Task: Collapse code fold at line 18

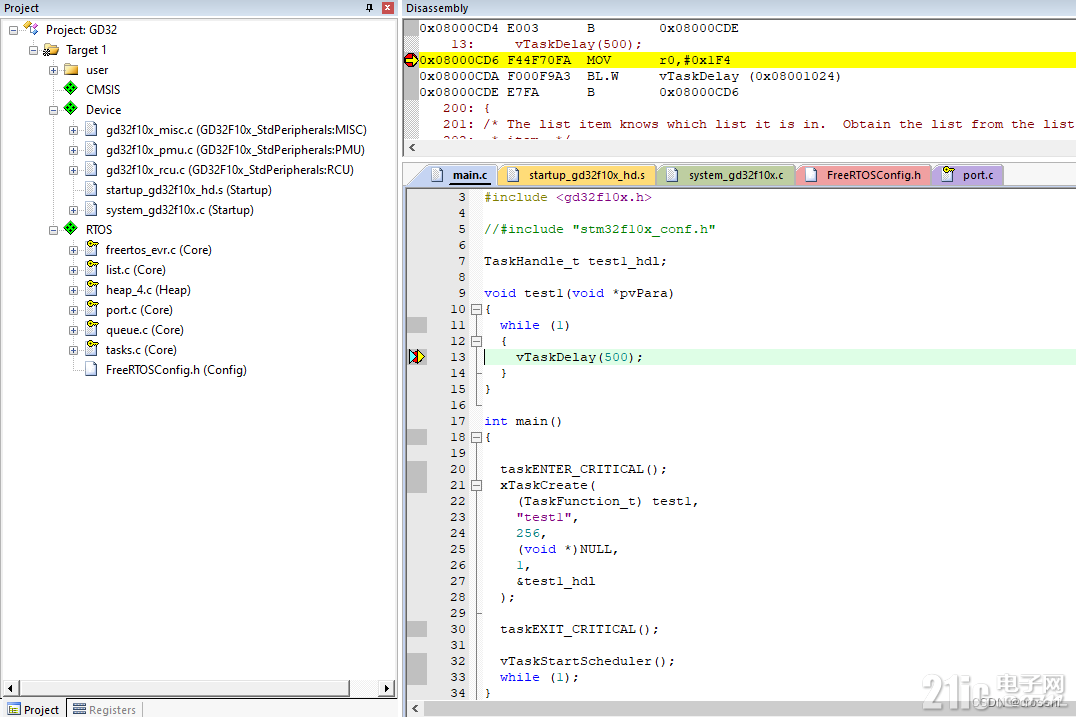Action: click(x=476, y=437)
